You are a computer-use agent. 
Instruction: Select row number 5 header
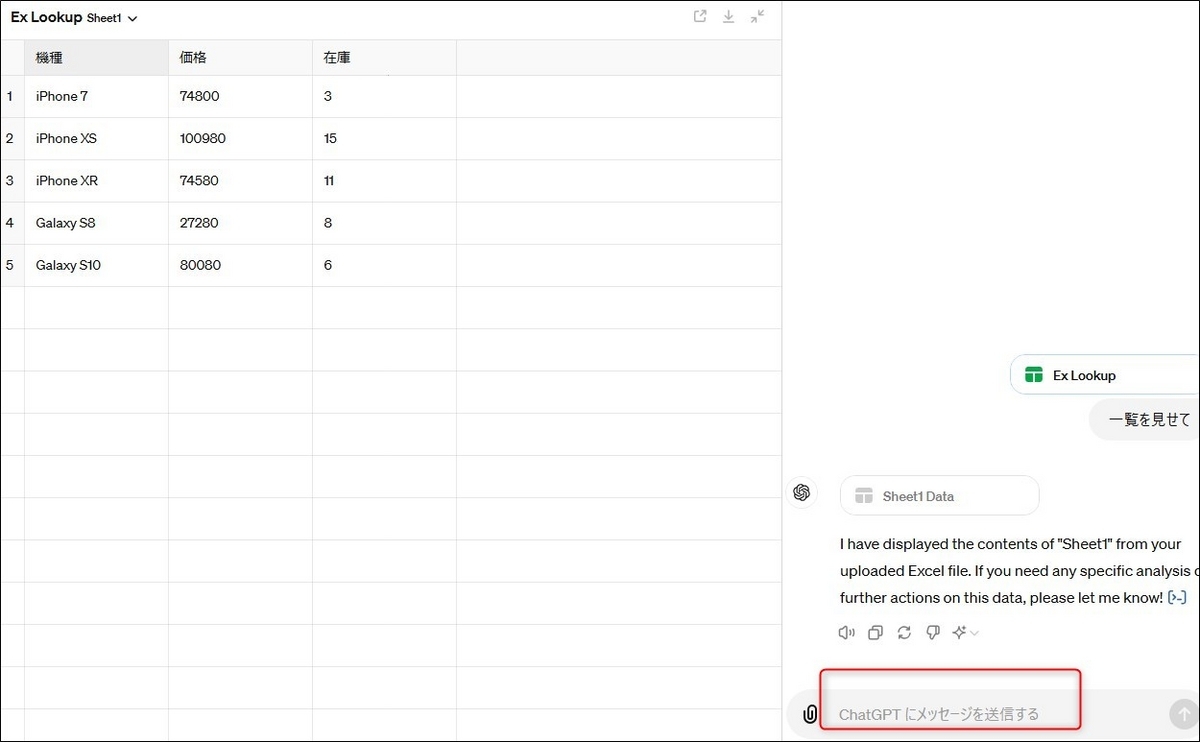12,265
